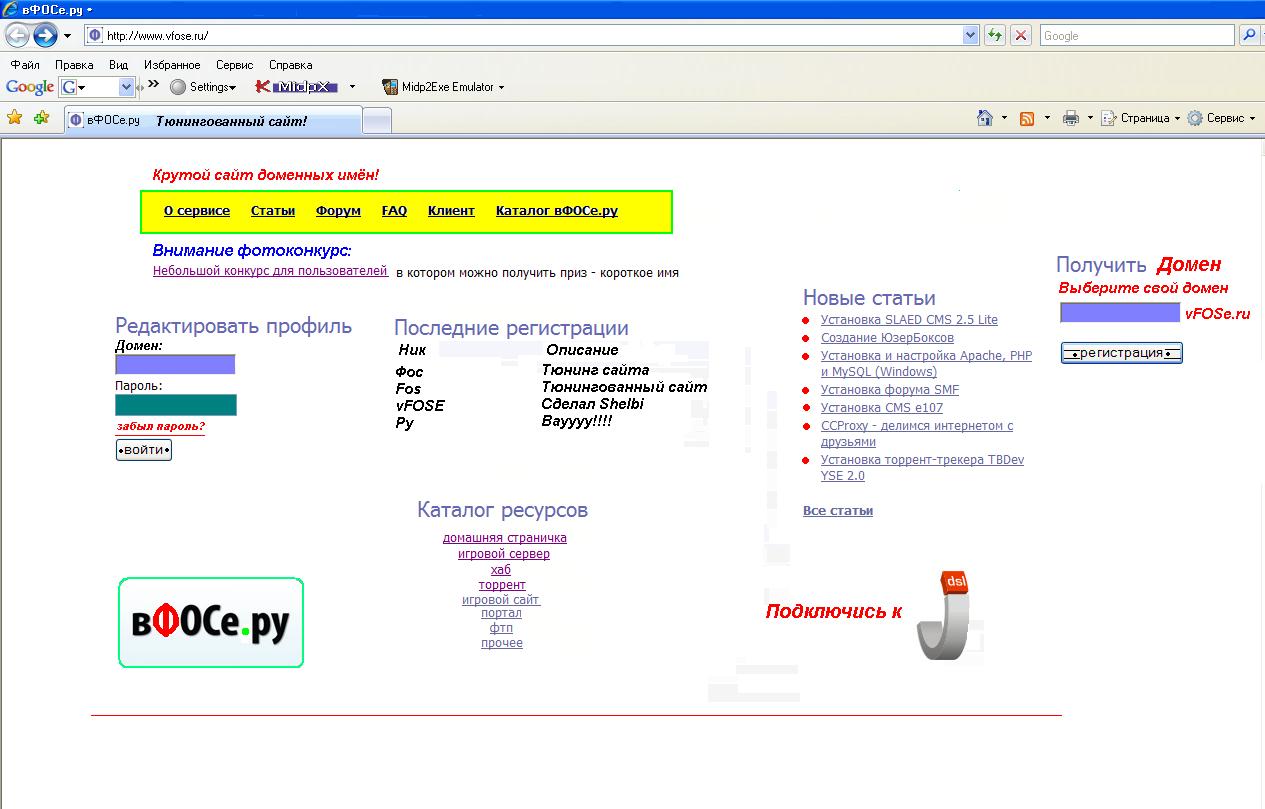Click the Print icon
The height and width of the screenshot is (809, 1265).
tap(1070, 118)
